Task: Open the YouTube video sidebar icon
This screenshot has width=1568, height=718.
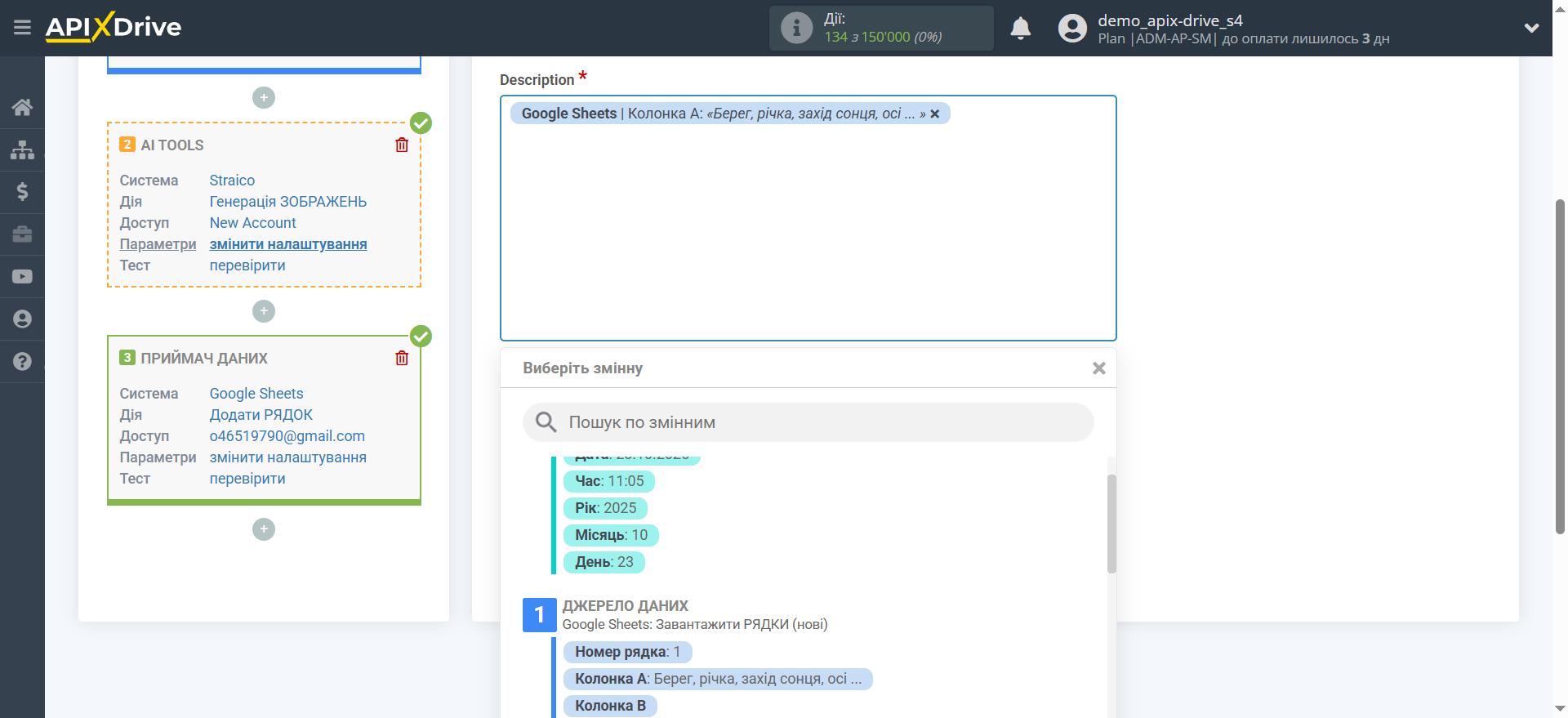Action: point(22,277)
